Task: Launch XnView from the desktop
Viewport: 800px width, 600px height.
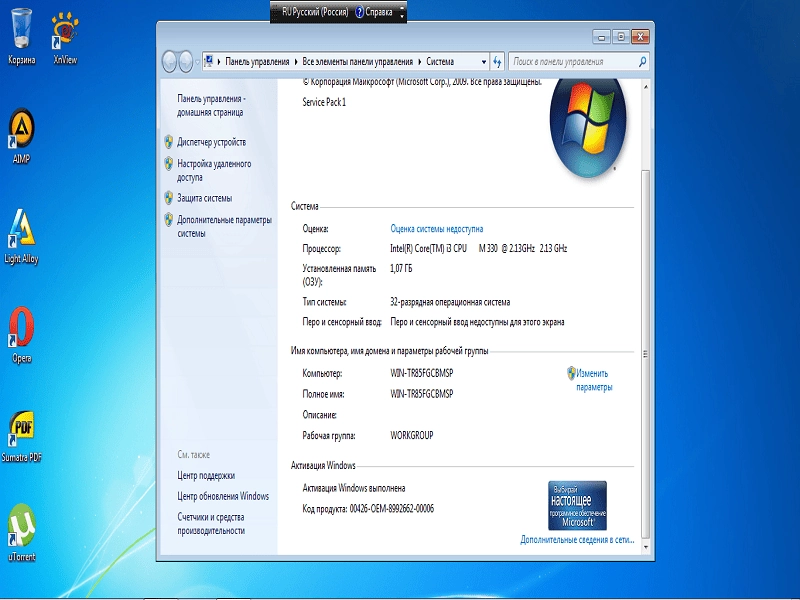Action: pyautogui.click(x=65, y=37)
